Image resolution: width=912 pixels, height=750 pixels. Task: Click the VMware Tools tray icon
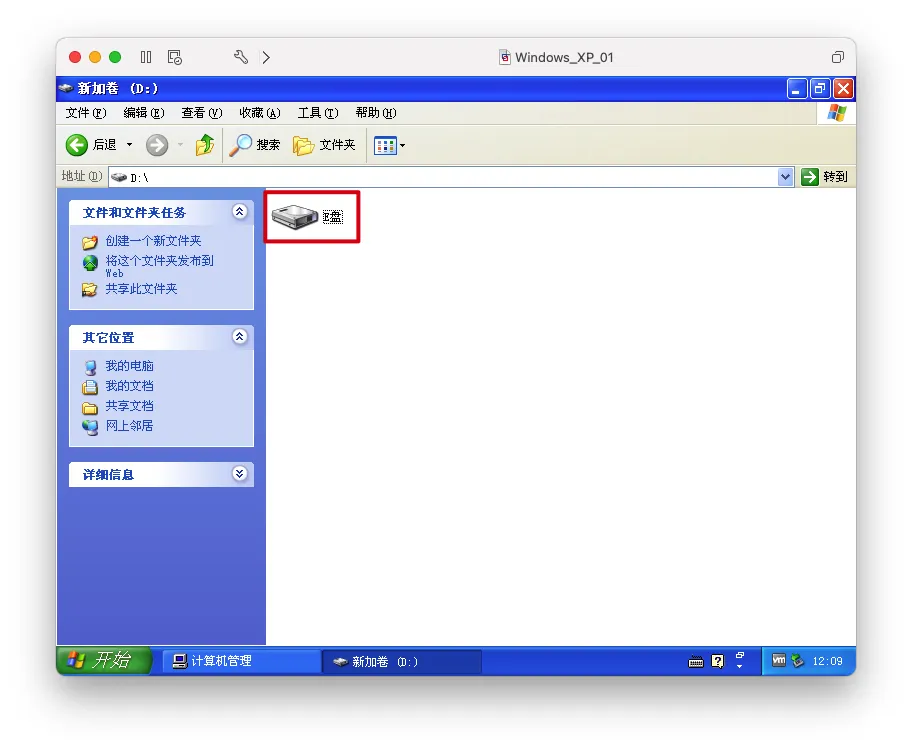point(779,660)
